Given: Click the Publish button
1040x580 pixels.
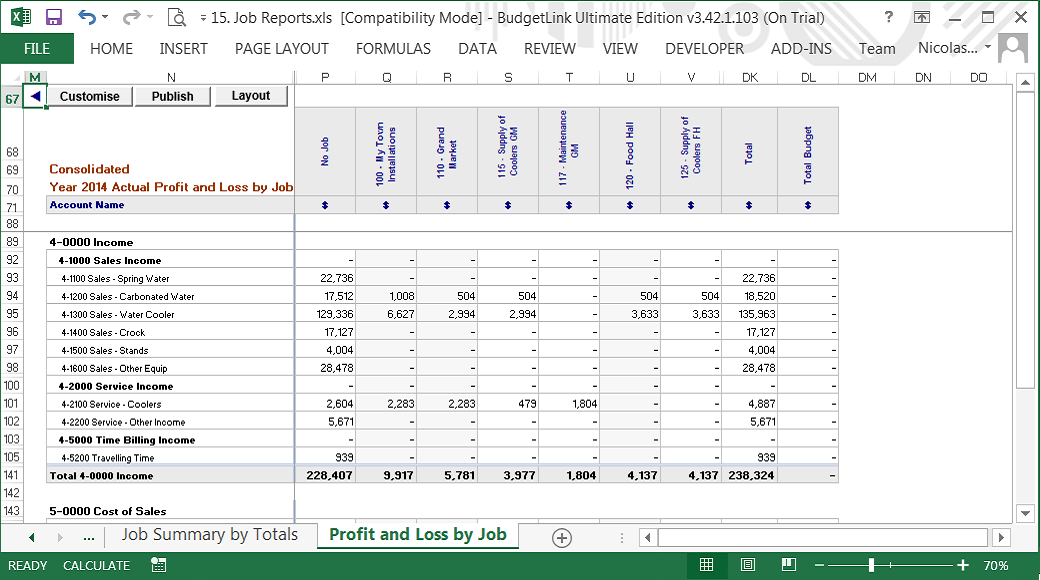Looking at the screenshot, I should coord(172,96).
